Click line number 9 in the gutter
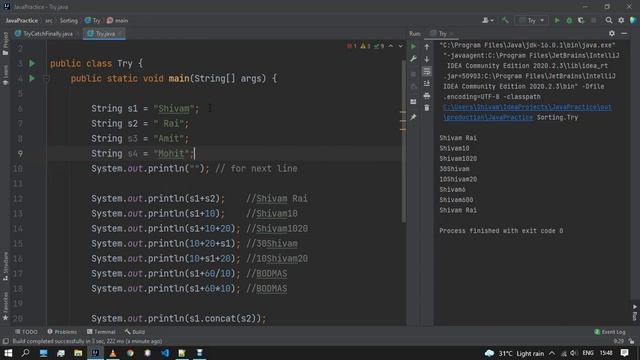 coord(20,153)
